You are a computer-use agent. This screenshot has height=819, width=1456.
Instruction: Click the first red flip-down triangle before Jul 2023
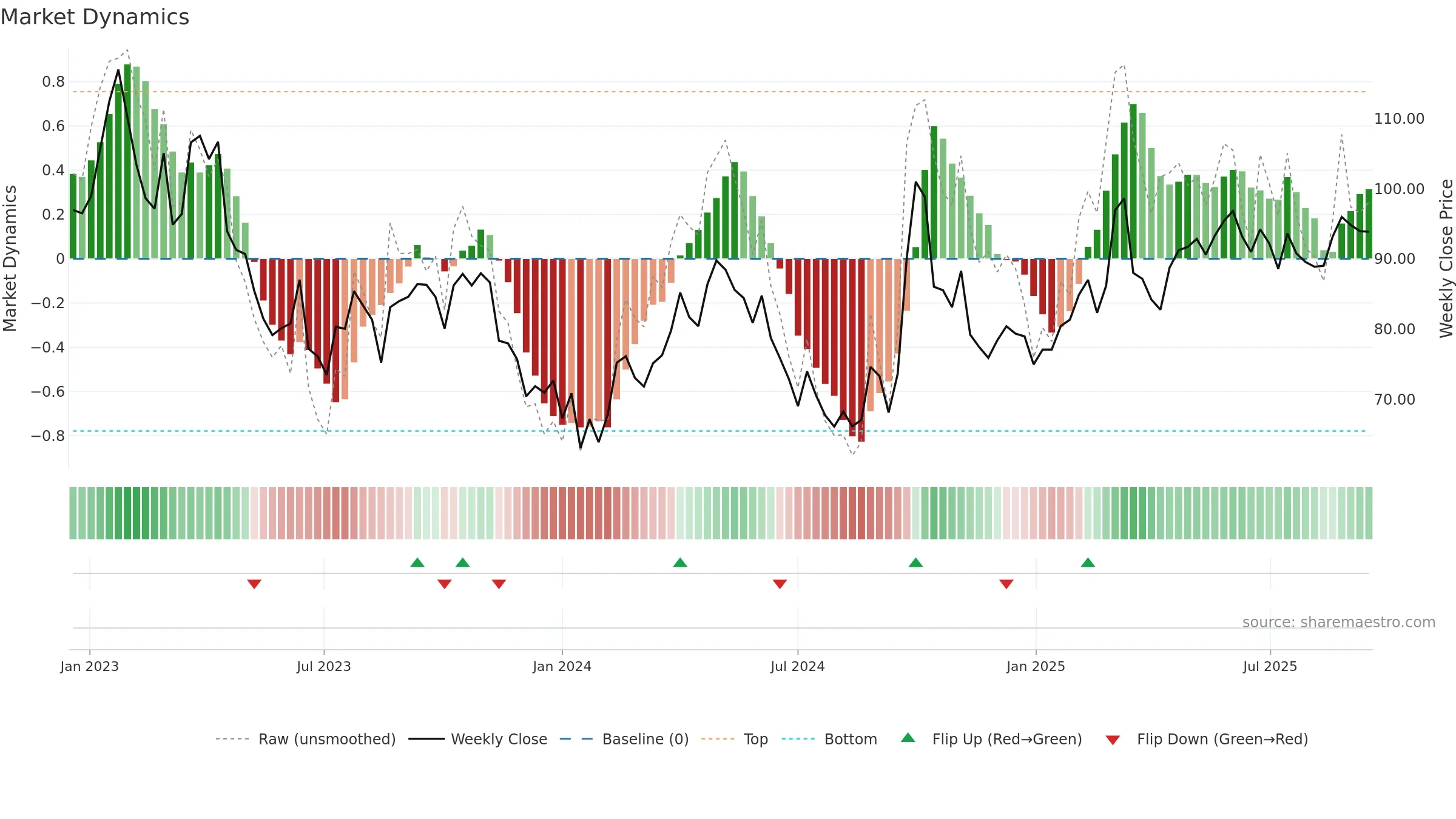[x=254, y=584]
